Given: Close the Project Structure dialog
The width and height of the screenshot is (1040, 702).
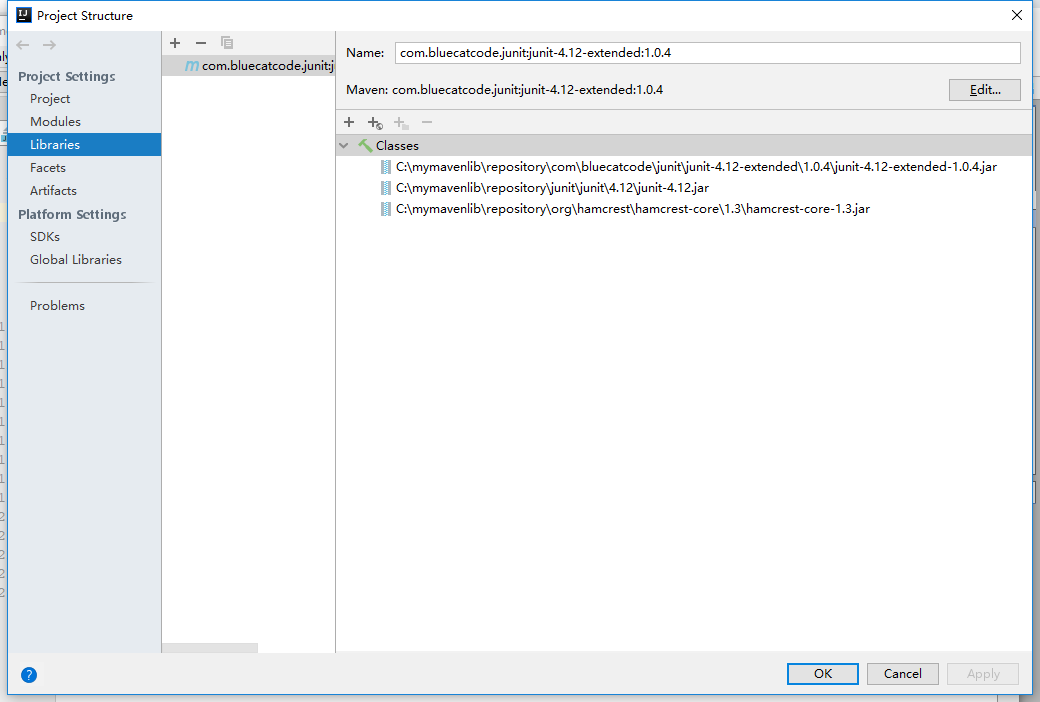Looking at the screenshot, I should coord(1016,15).
